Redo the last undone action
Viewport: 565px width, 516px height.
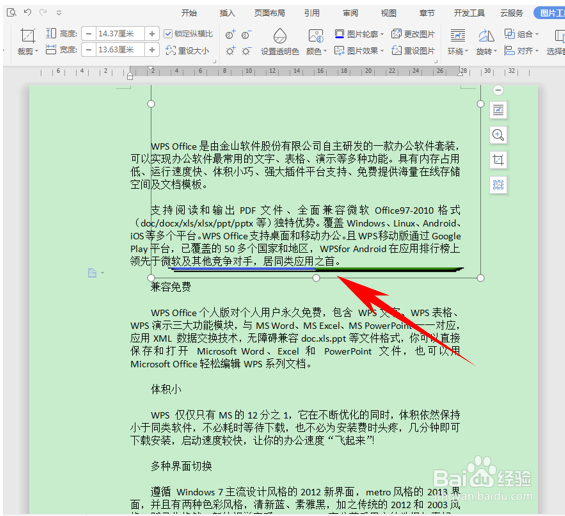tap(43, 12)
